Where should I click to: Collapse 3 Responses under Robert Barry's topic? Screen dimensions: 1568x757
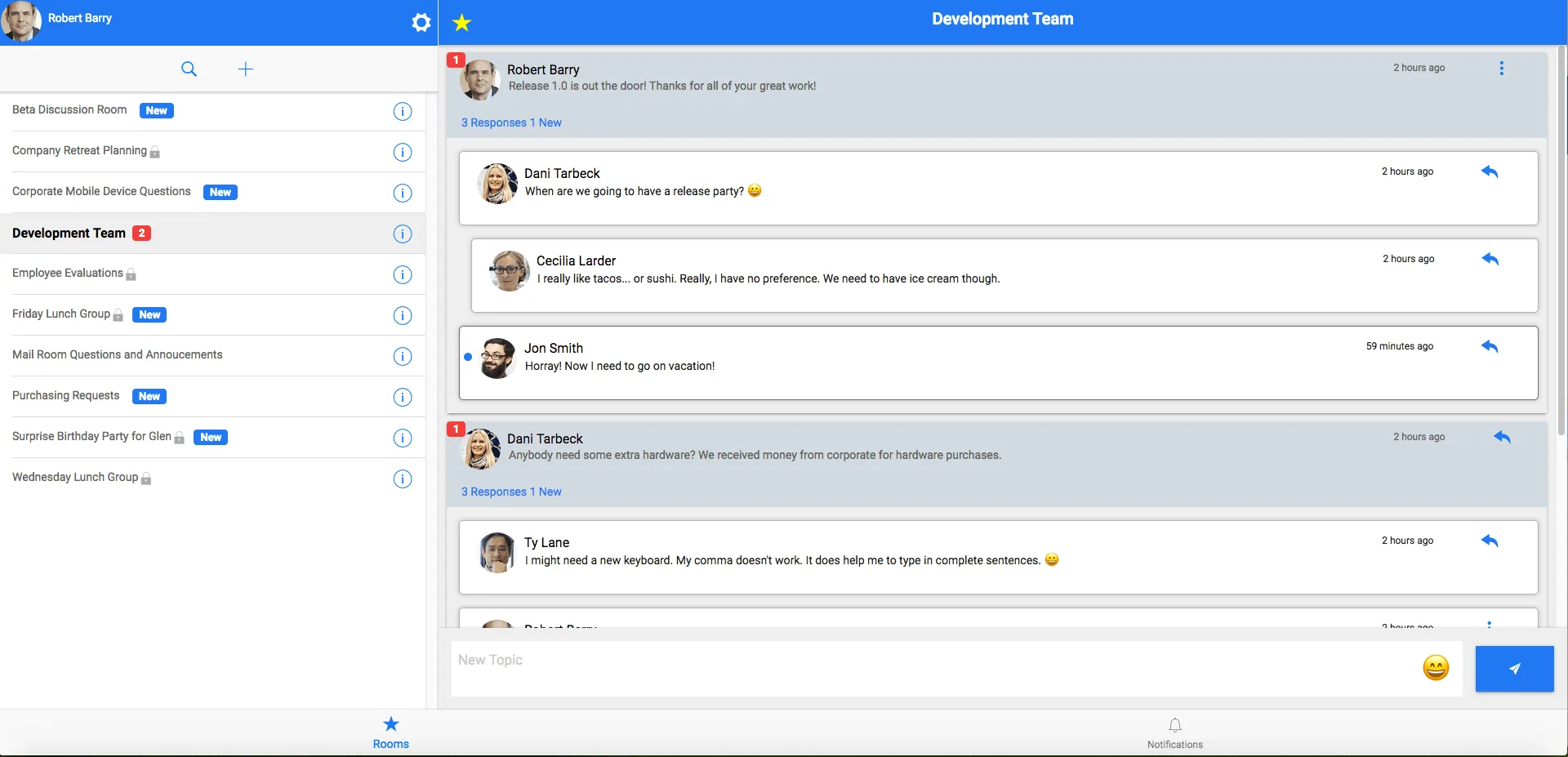[x=511, y=122]
